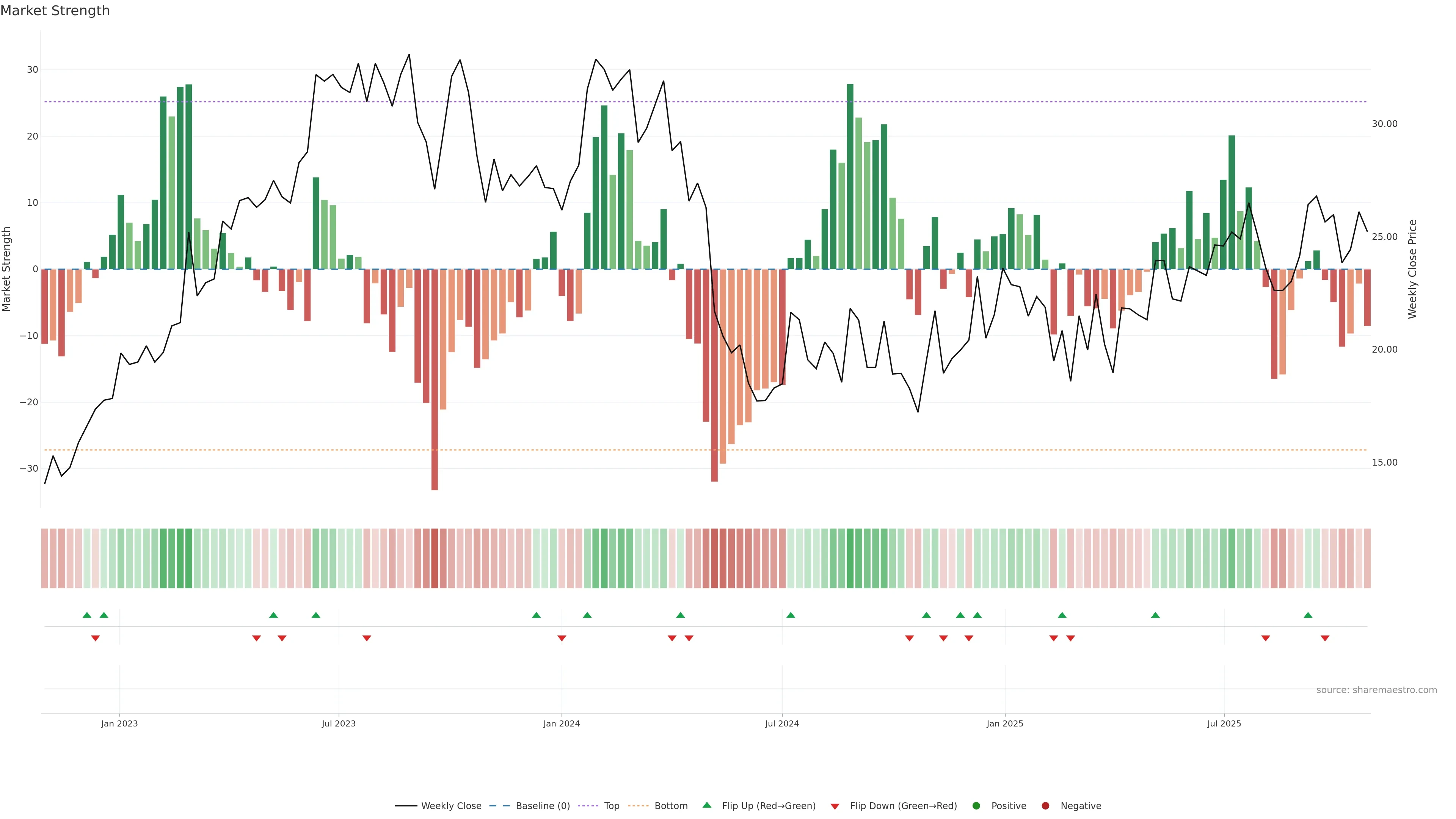
Task: Select the Jan 2023 axis label
Action: point(119,723)
